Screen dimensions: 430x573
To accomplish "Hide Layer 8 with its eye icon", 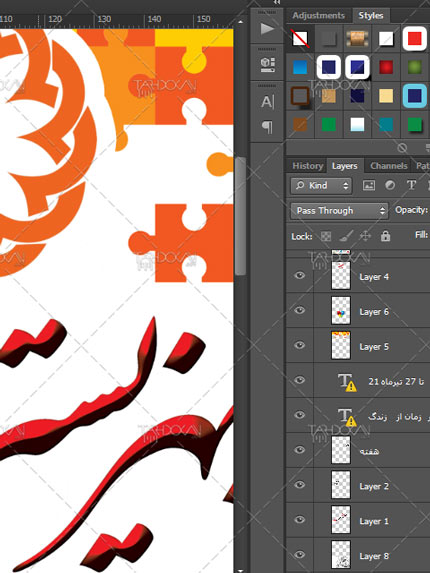I will coord(300,555).
